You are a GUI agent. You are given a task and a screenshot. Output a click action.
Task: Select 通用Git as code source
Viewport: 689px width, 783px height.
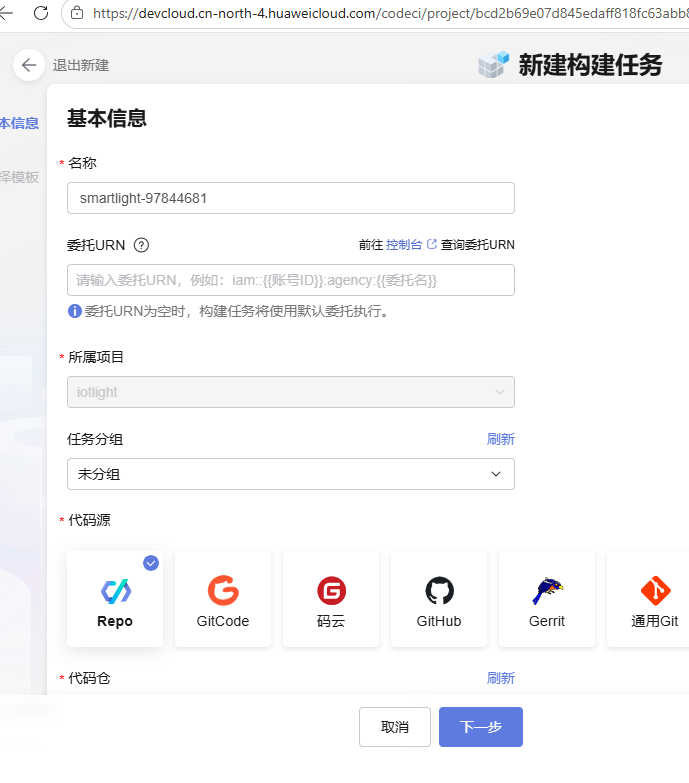click(648, 599)
